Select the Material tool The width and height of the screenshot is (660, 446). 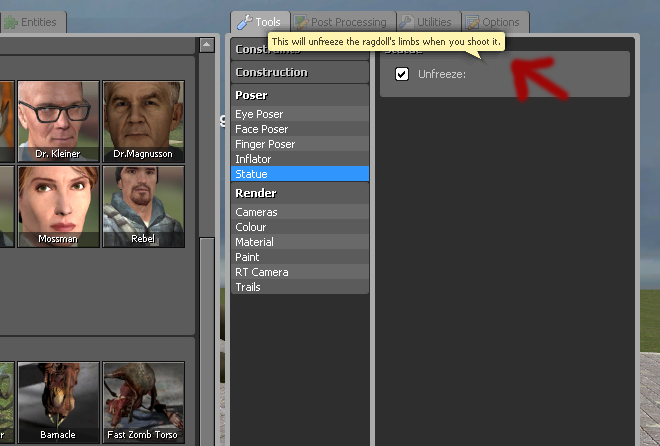coord(300,242)
